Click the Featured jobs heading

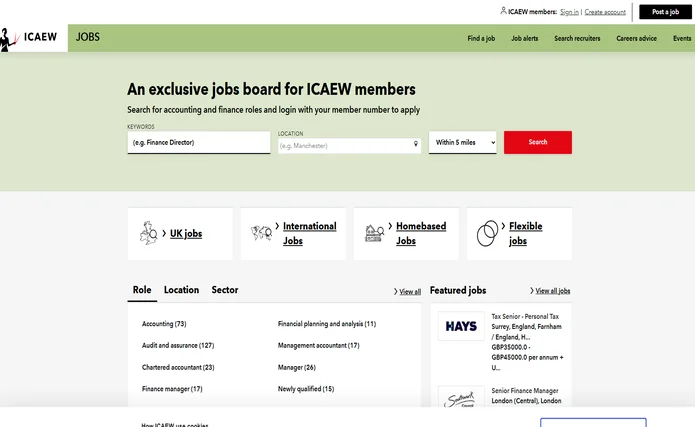click(x=458, y=290)
